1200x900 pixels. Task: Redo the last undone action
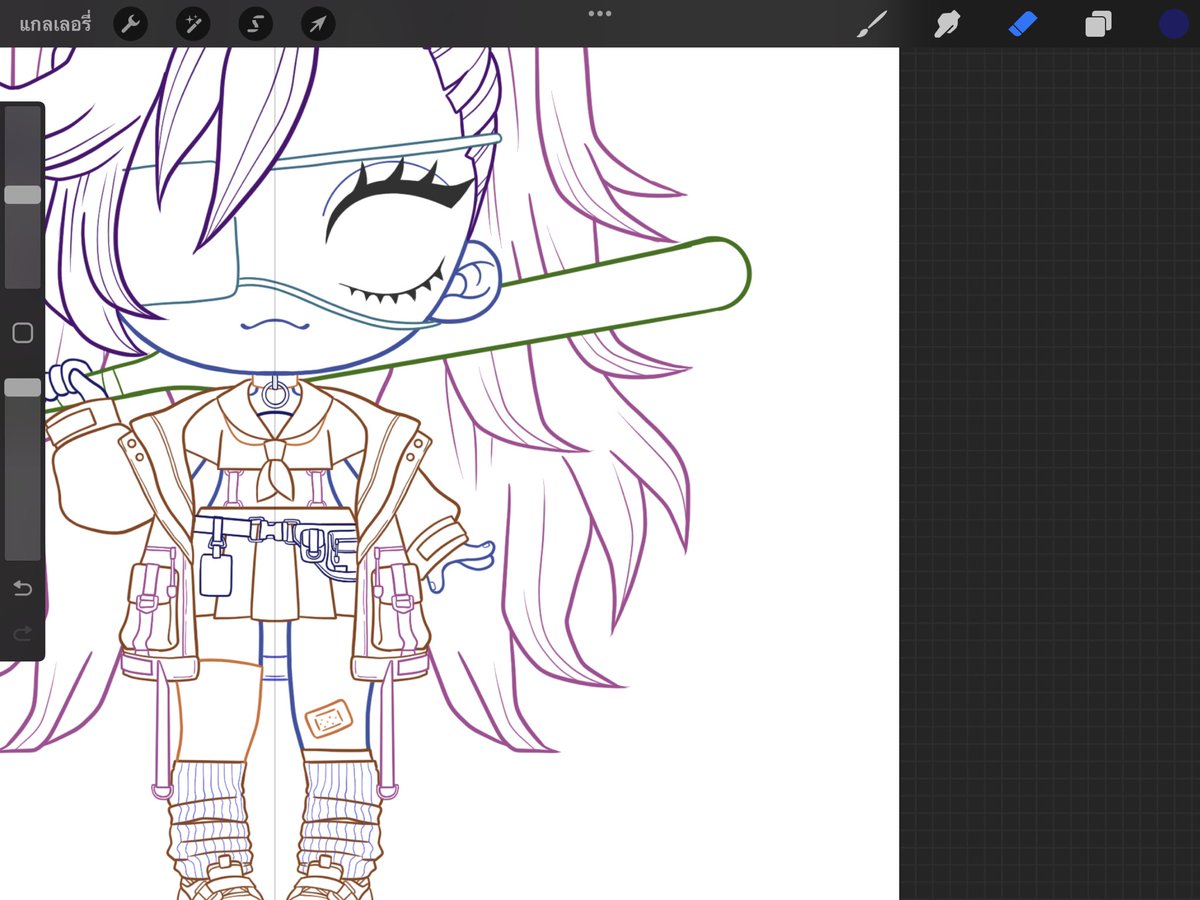point(22,634)
